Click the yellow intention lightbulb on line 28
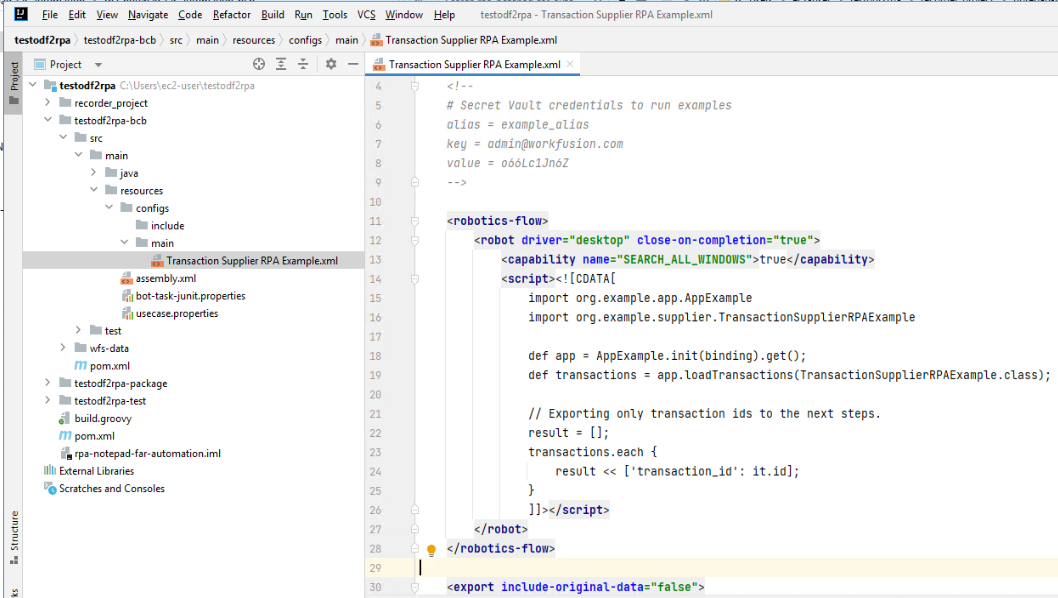This screenshot has height=598, width=1058. pyautogui.click(x=431, y=550)
